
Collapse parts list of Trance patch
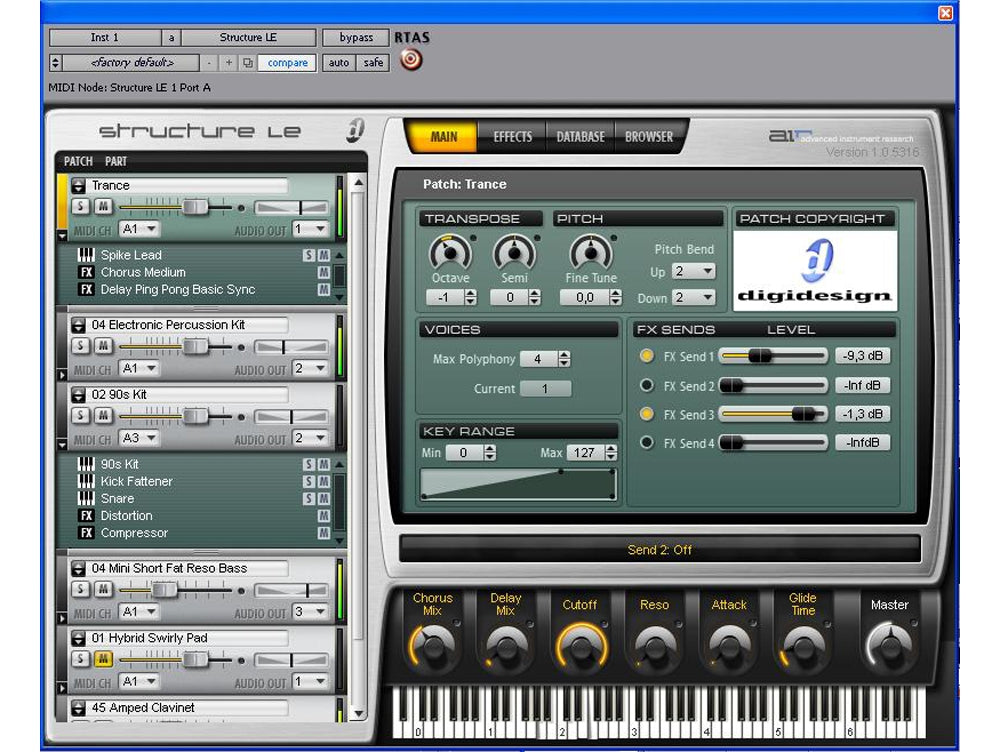62,235
